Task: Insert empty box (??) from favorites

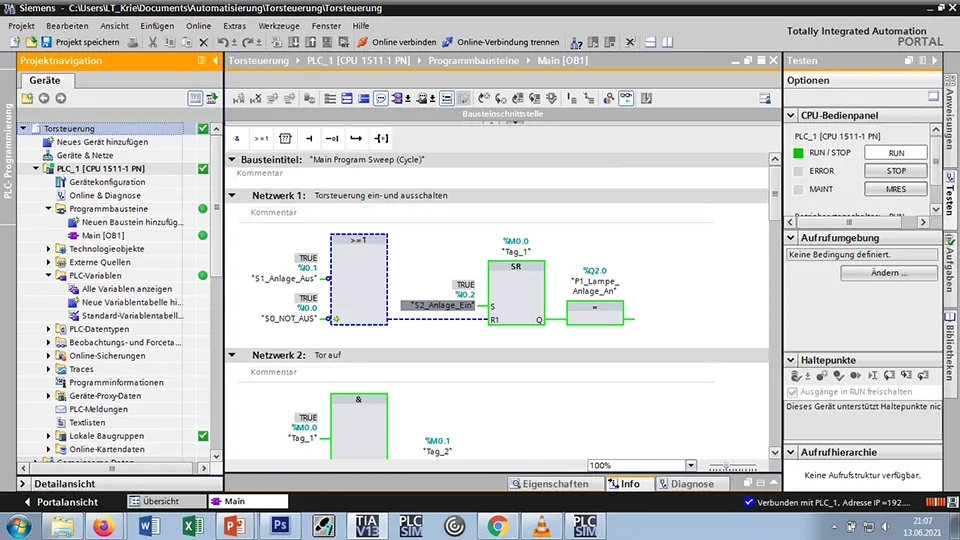Action: tap(285, 138)
